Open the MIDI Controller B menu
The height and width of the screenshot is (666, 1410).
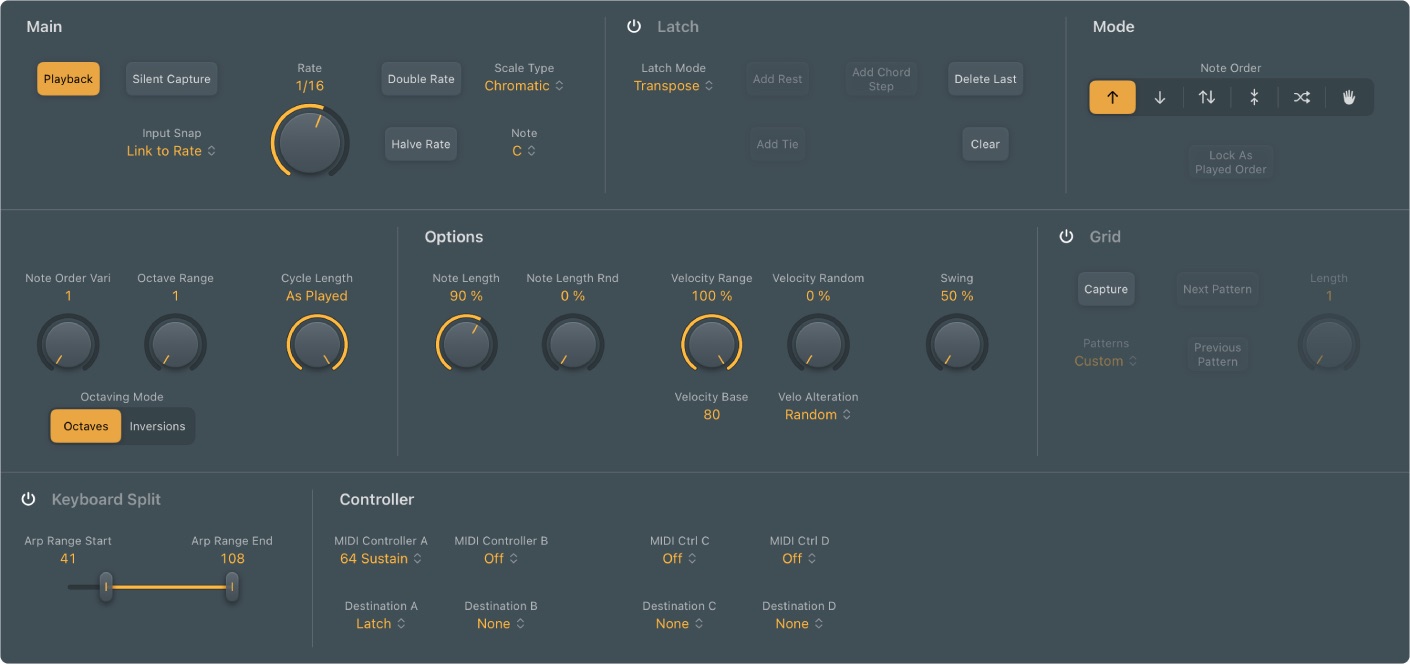(x=501, y=559)
